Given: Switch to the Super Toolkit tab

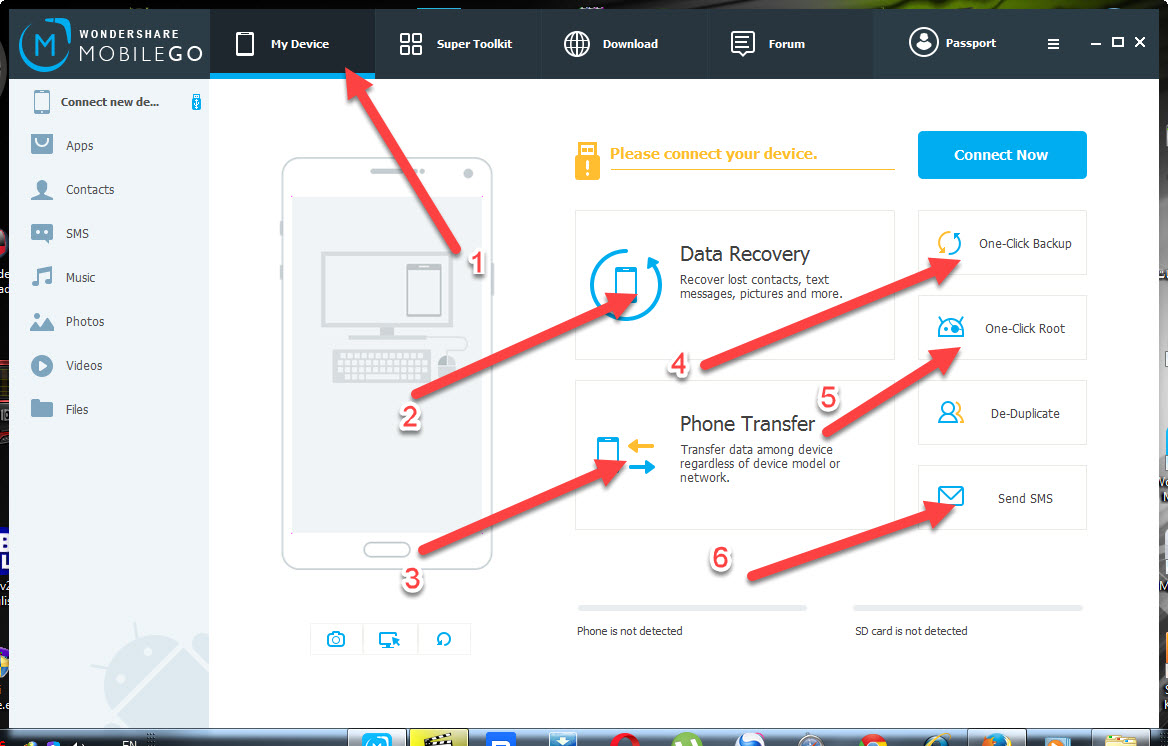Looking at the screenshot, I should pos(457,44).
